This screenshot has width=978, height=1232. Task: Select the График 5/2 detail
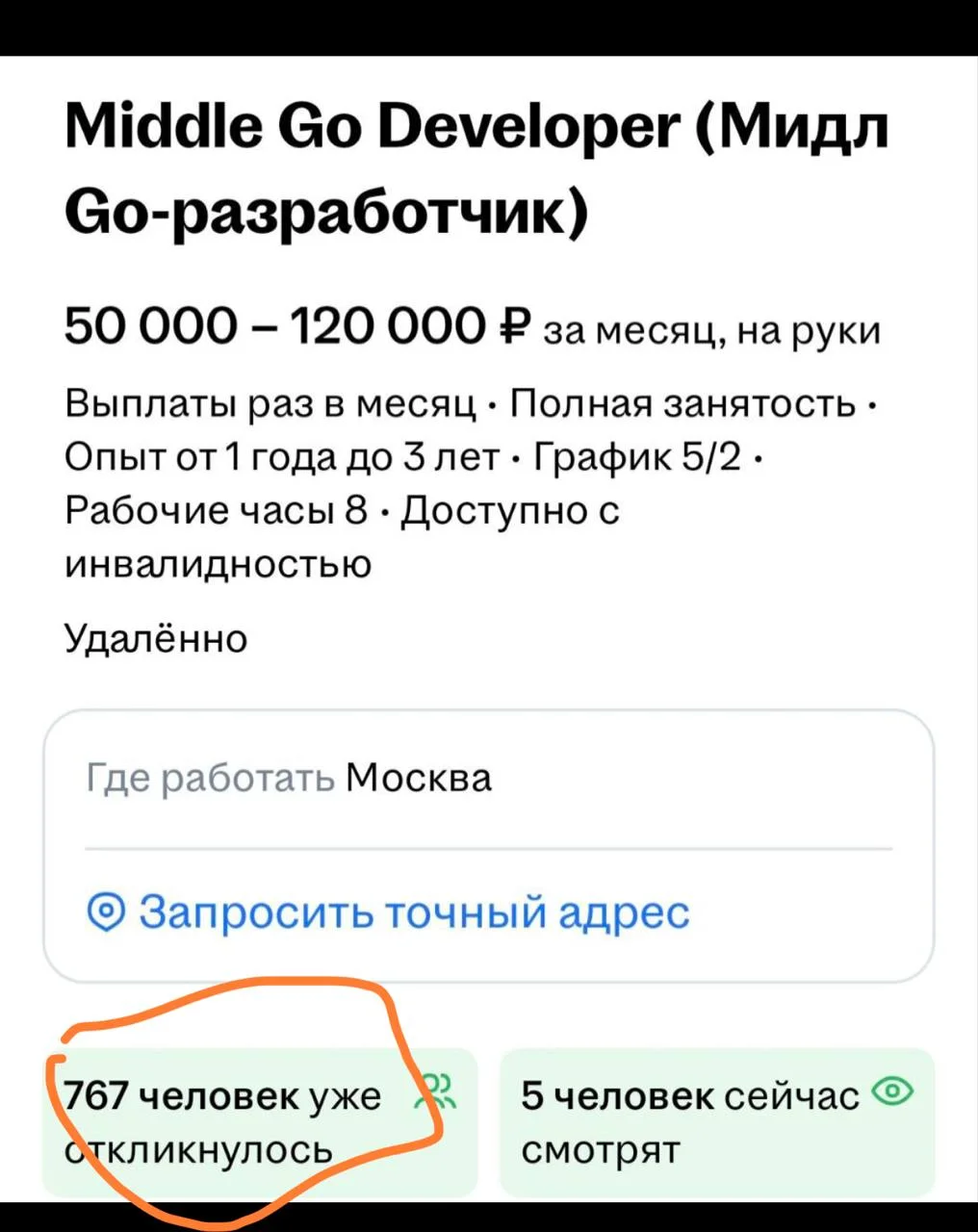coord(638,456)
